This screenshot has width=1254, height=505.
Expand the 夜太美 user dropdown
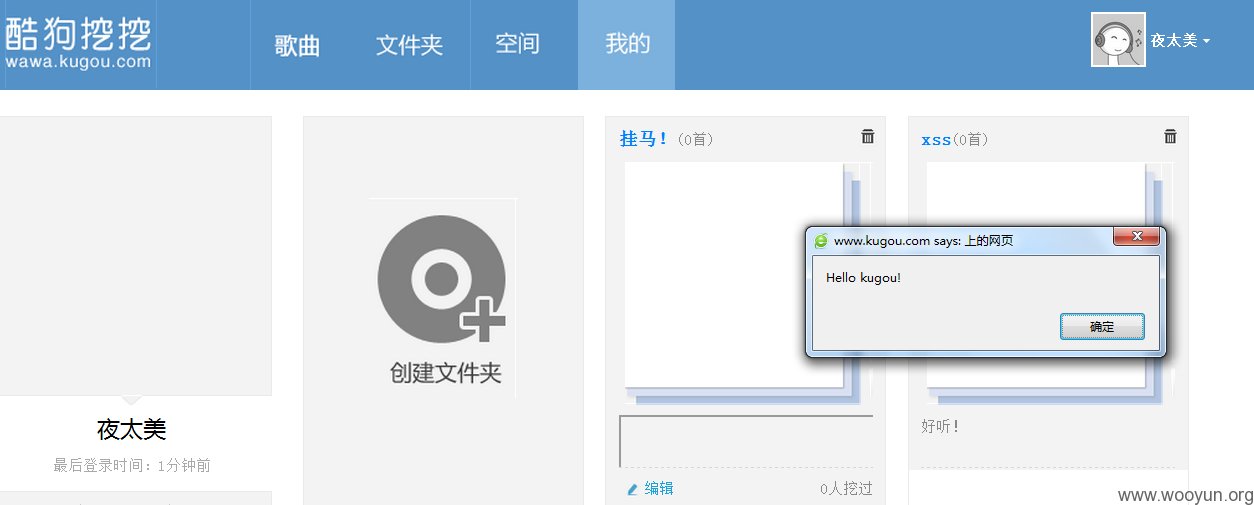point(1180,41)
